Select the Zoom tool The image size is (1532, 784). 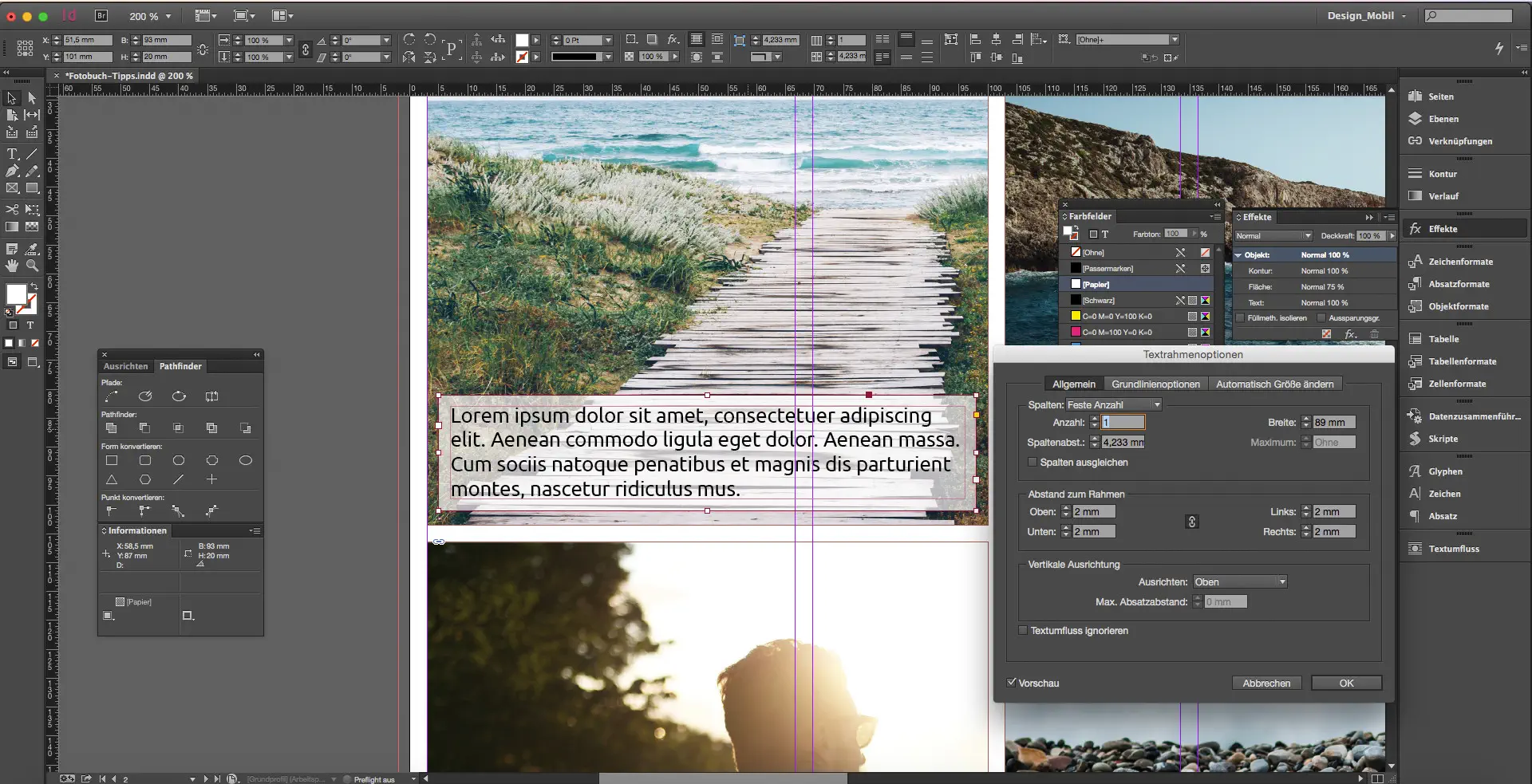[x=32, y=266]
